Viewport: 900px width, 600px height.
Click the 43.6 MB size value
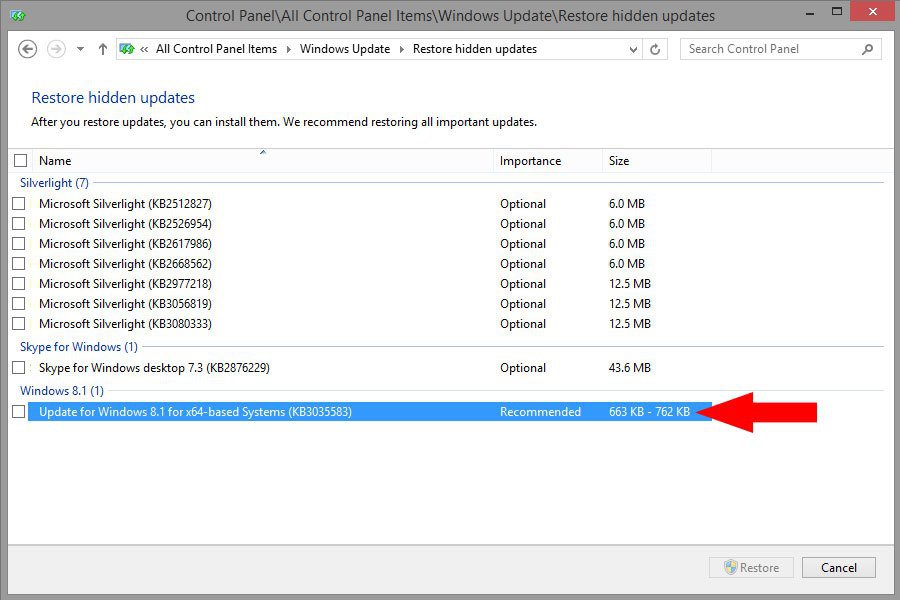(630, 368)
